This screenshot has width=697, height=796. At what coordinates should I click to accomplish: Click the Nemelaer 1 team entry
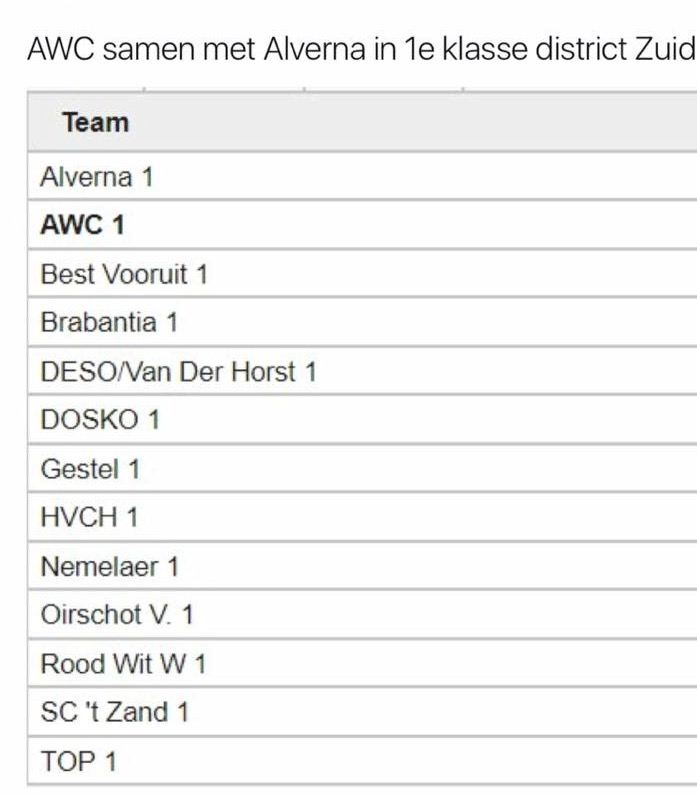[x=109, y=566]
